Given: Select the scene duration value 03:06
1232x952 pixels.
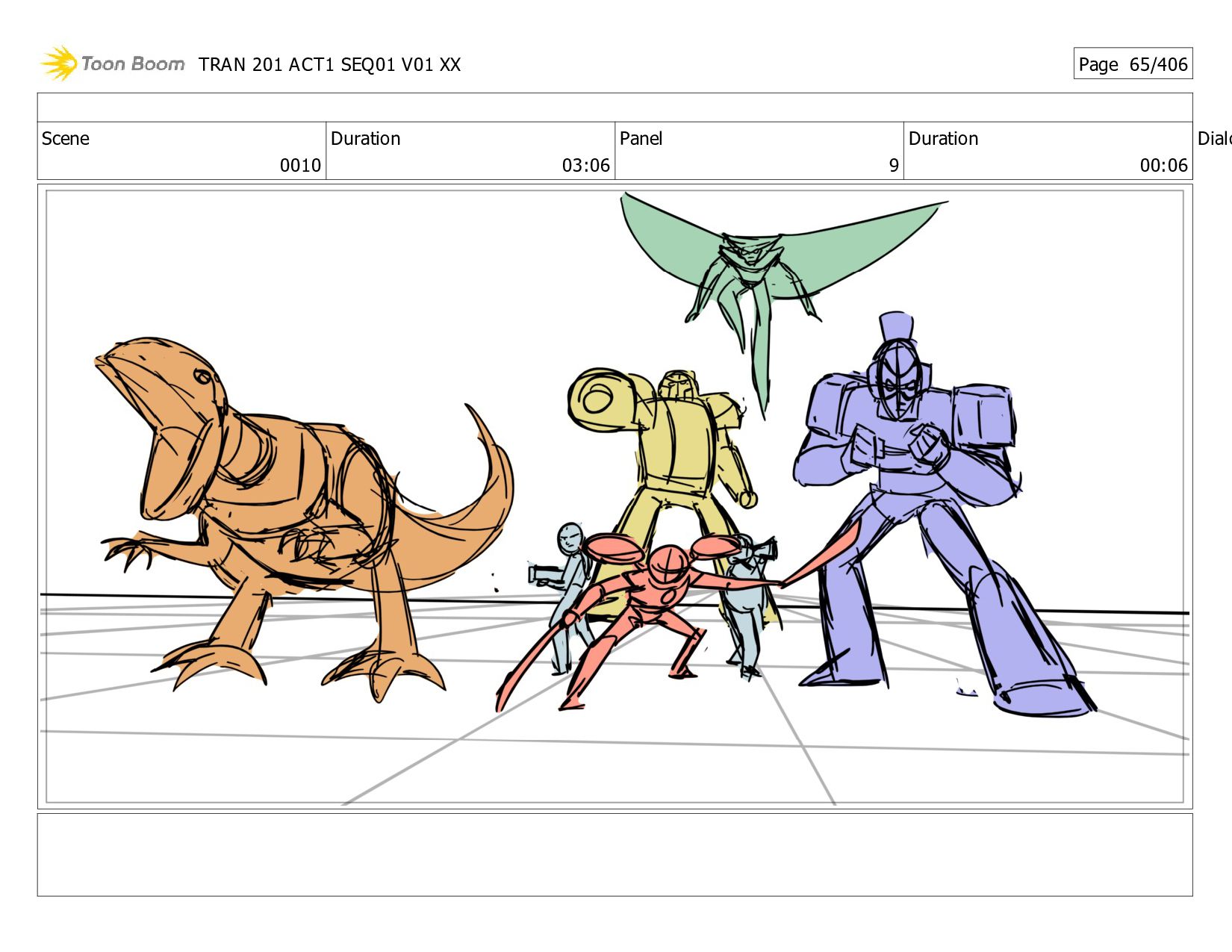Looking at the screenshot, I should tap(586, 166).
